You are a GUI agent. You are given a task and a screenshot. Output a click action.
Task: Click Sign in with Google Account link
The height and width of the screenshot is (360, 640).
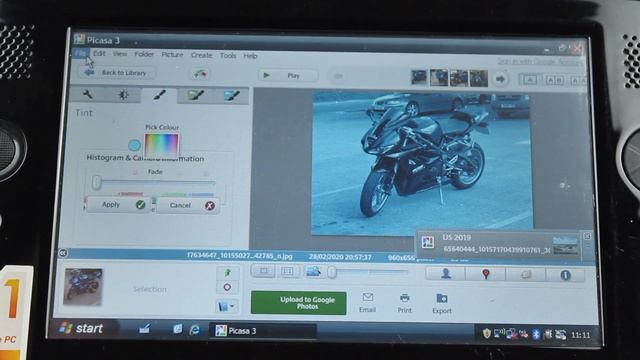[x=541, y=62]
